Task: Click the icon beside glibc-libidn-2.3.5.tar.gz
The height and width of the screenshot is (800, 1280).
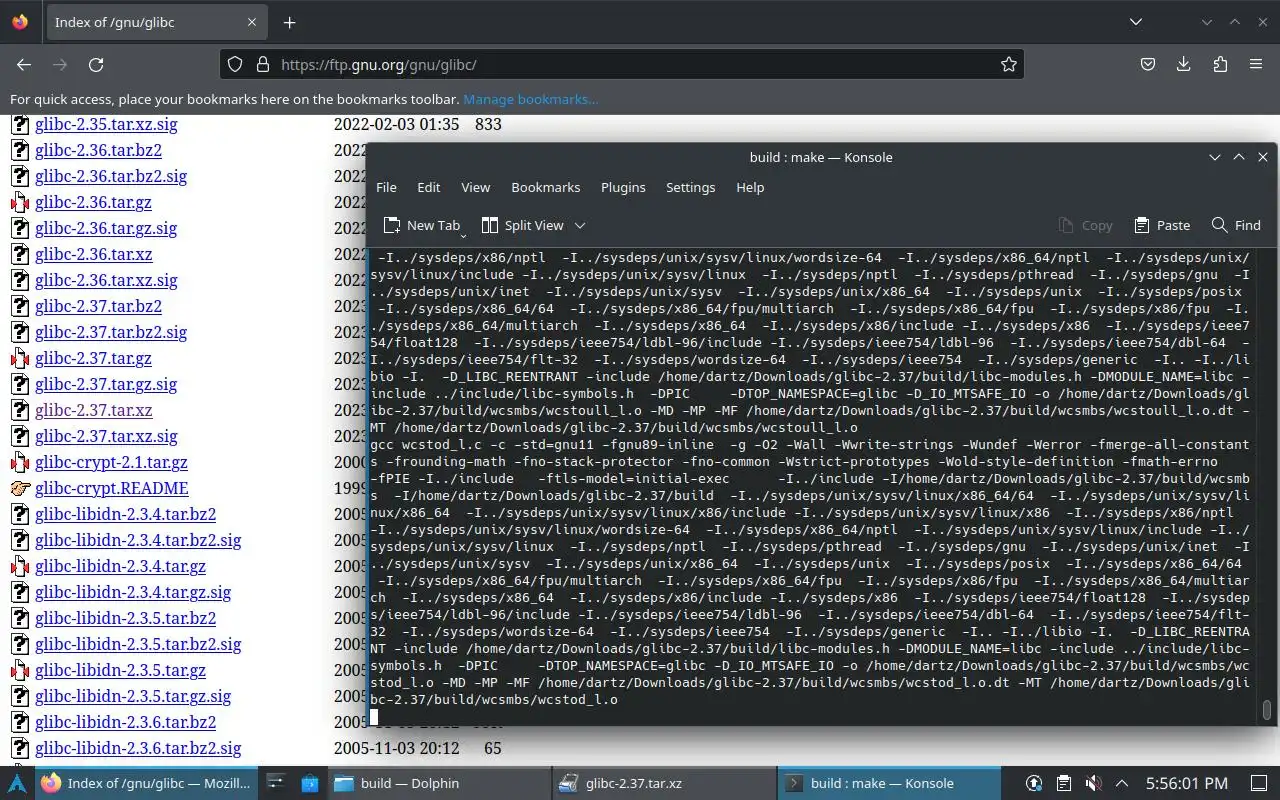Action: tap(20, 670)
